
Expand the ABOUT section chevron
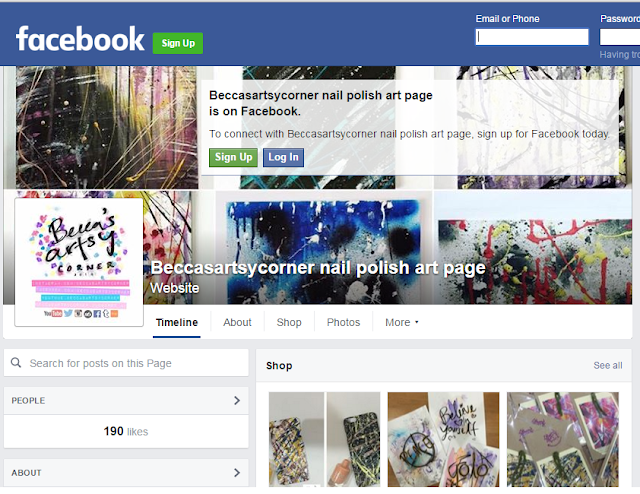coord(237,473)
